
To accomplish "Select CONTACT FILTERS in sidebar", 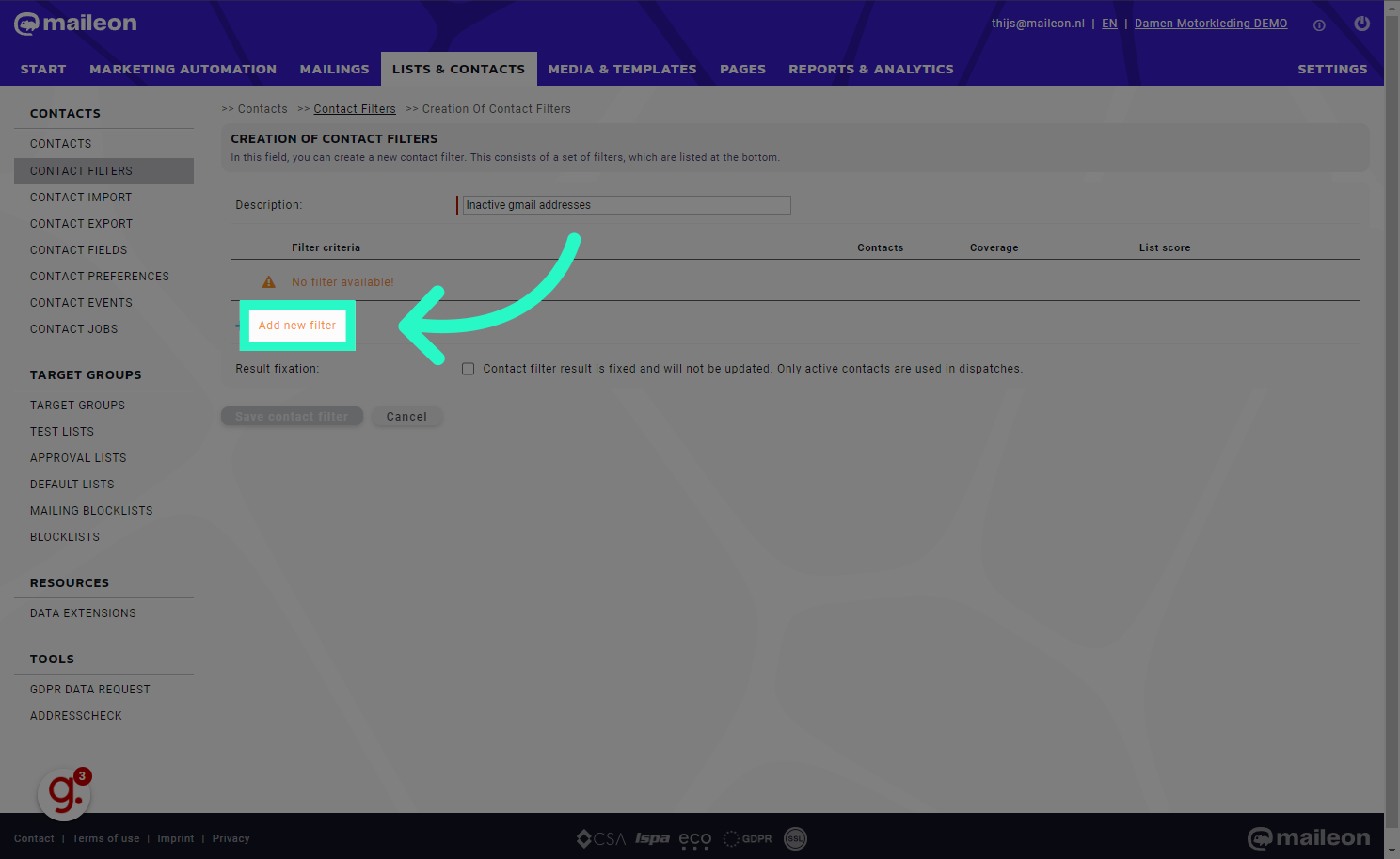I will tap(103, 171).
